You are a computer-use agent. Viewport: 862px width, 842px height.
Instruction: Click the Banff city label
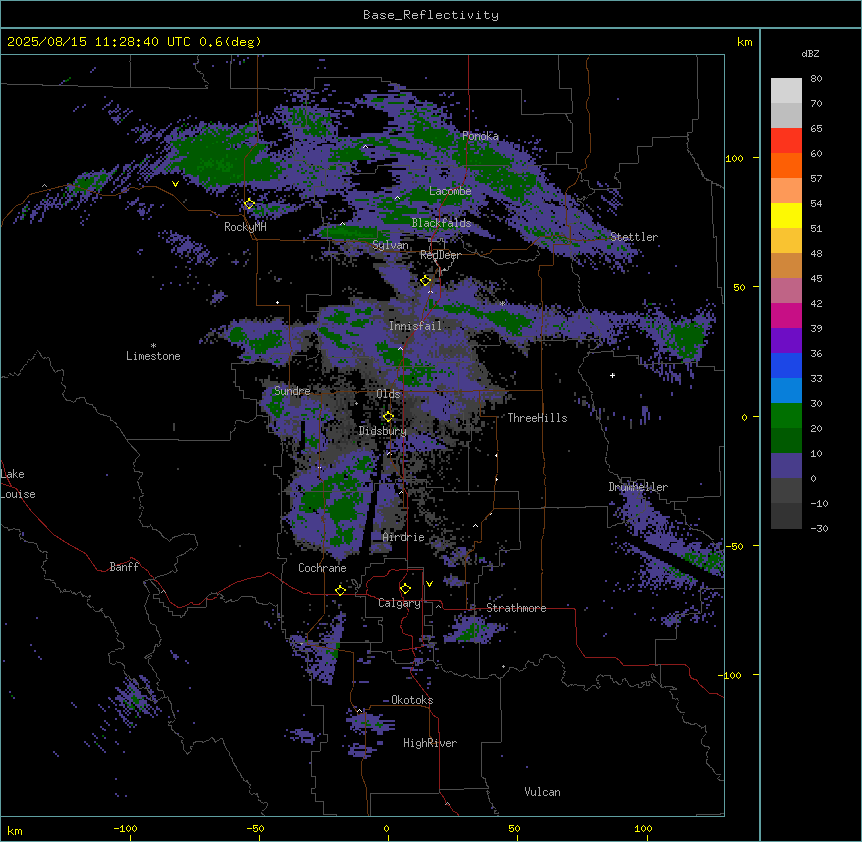[124, 567]
